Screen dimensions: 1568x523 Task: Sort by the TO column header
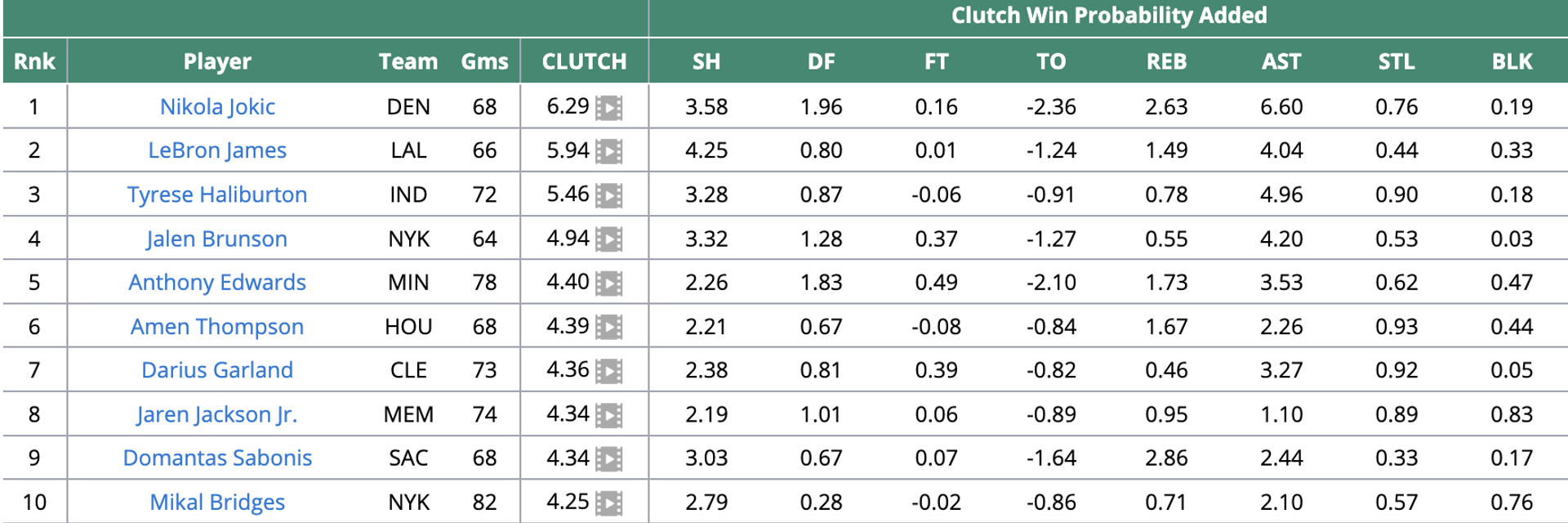click(1051, 61)
